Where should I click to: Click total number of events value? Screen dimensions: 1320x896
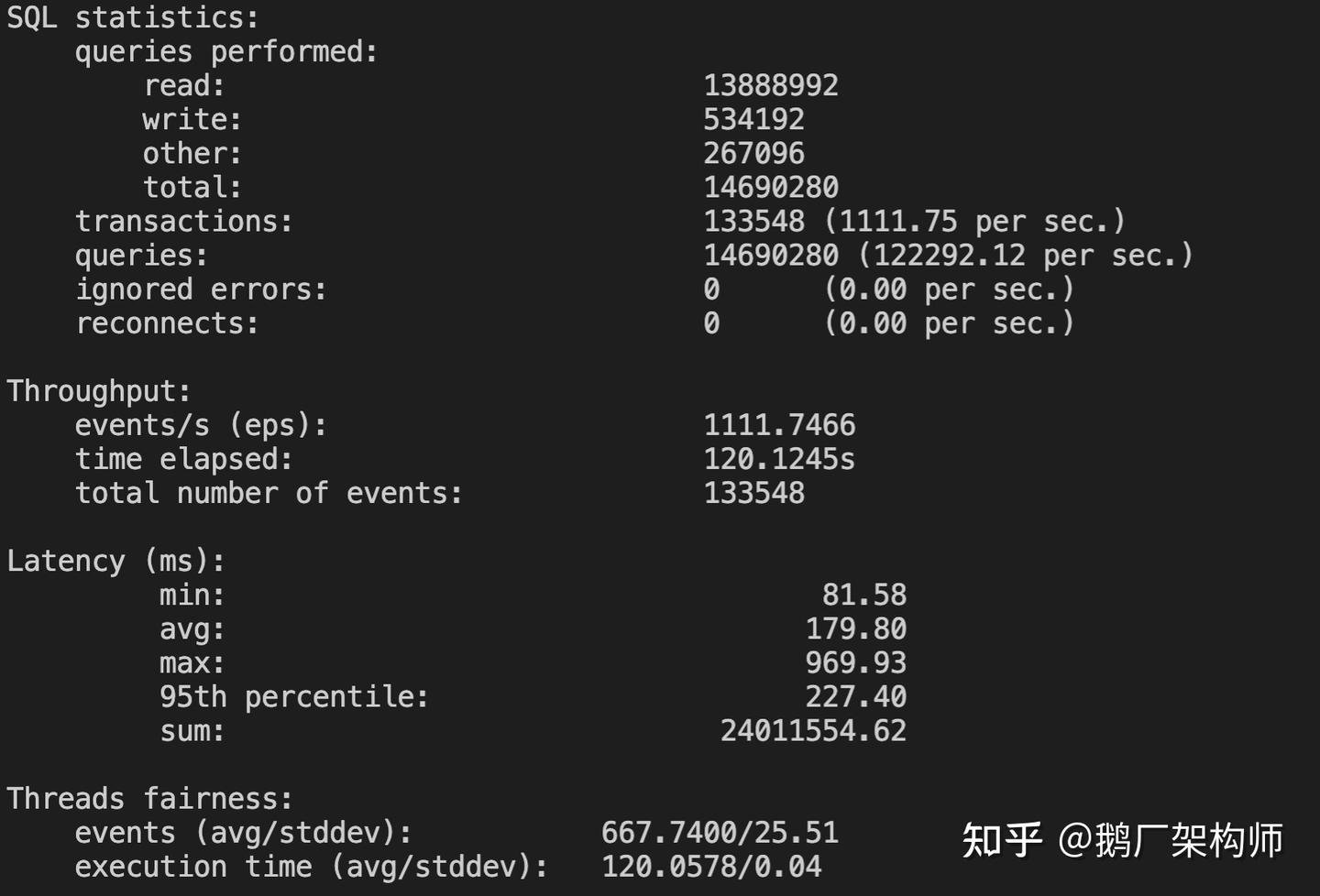click(753, 493)
